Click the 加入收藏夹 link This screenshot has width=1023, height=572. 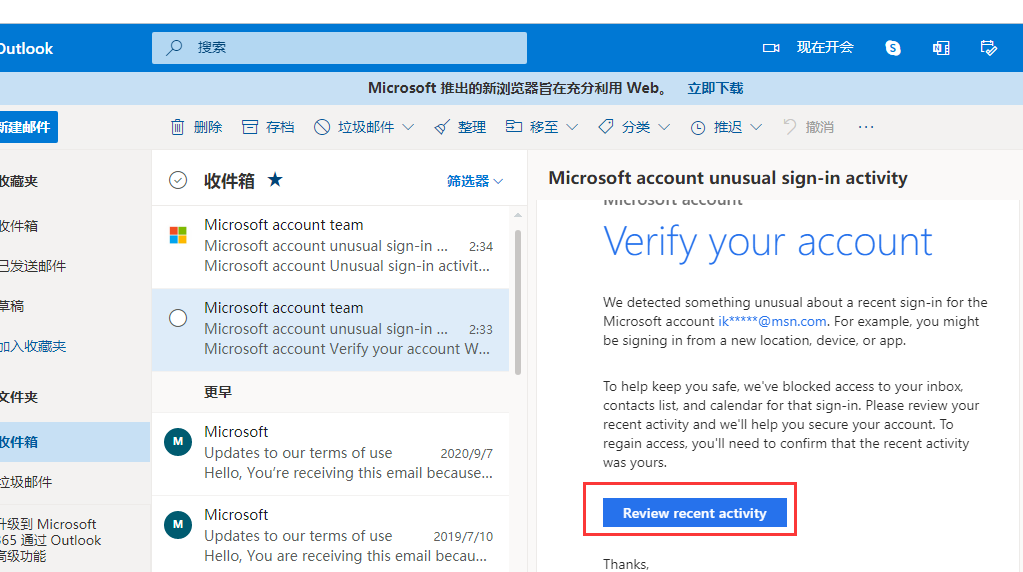[x=33, y=346]
